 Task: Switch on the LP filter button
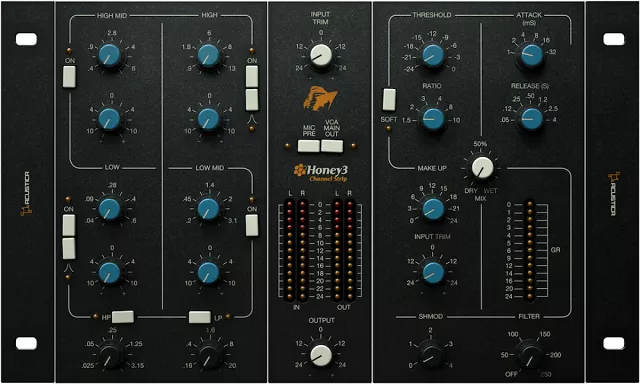pyautogui.click(x=200, y=317)
